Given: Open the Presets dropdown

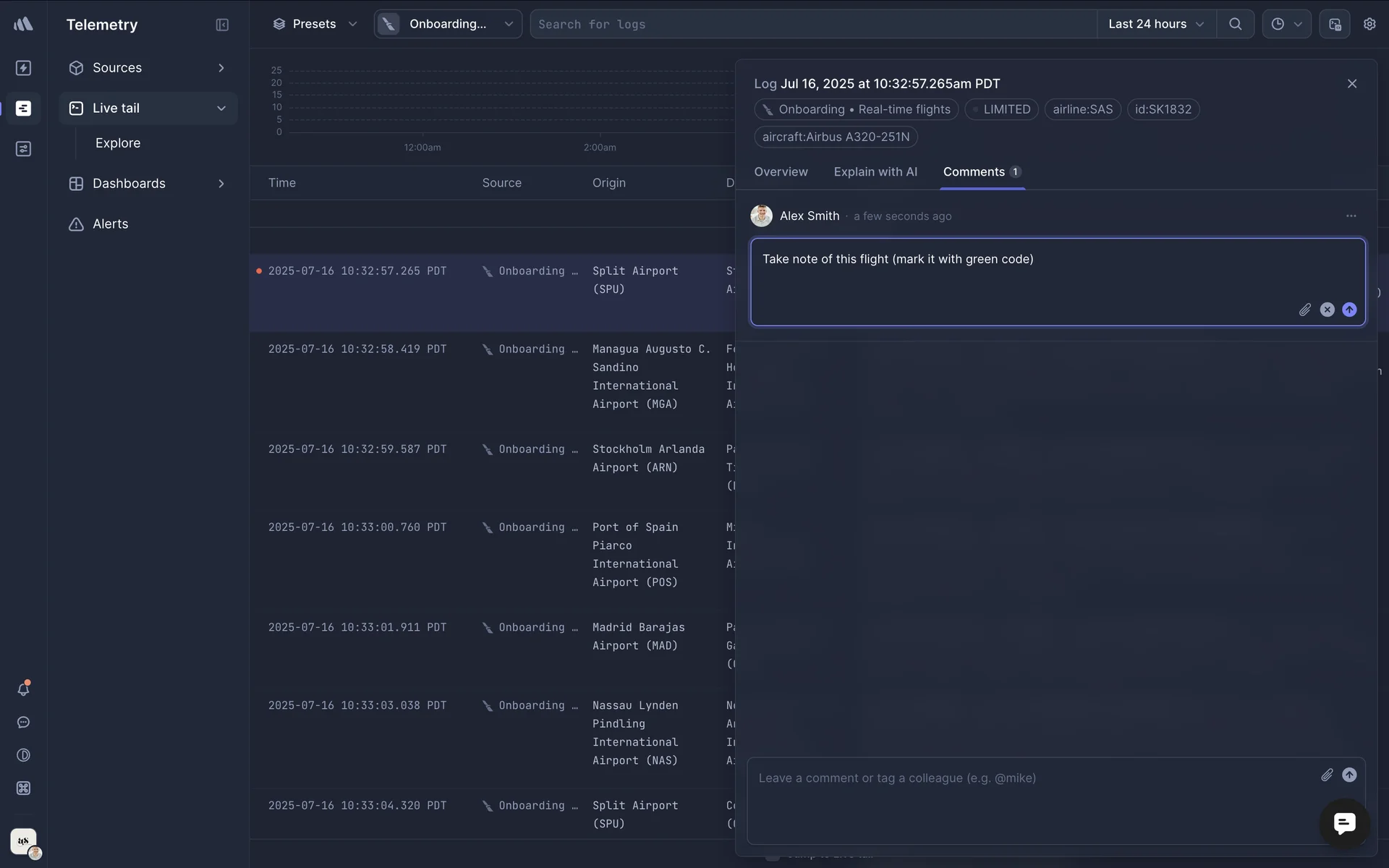Looking at the screenshot, I should point(315,24).
